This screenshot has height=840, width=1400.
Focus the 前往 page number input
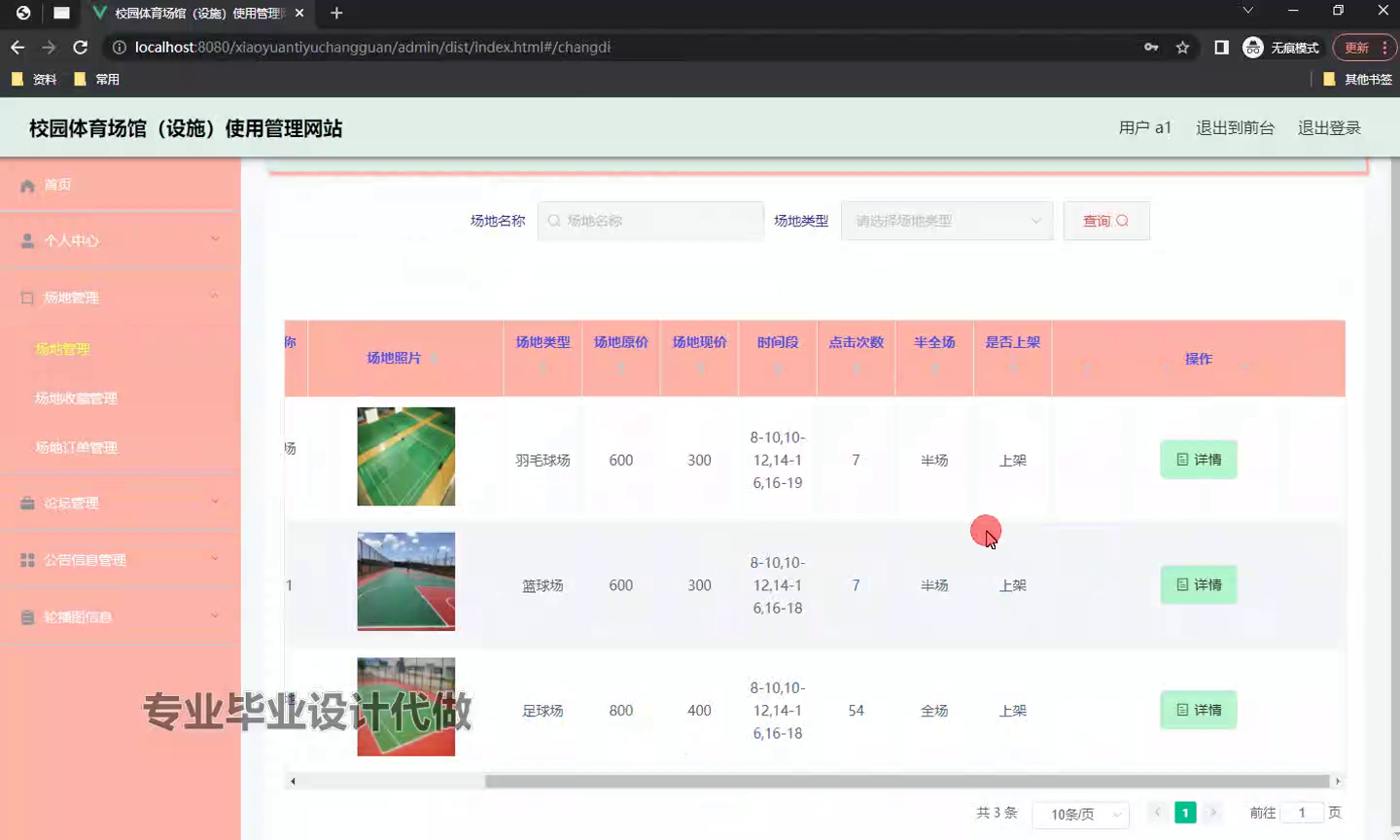tap(1302, 813)
